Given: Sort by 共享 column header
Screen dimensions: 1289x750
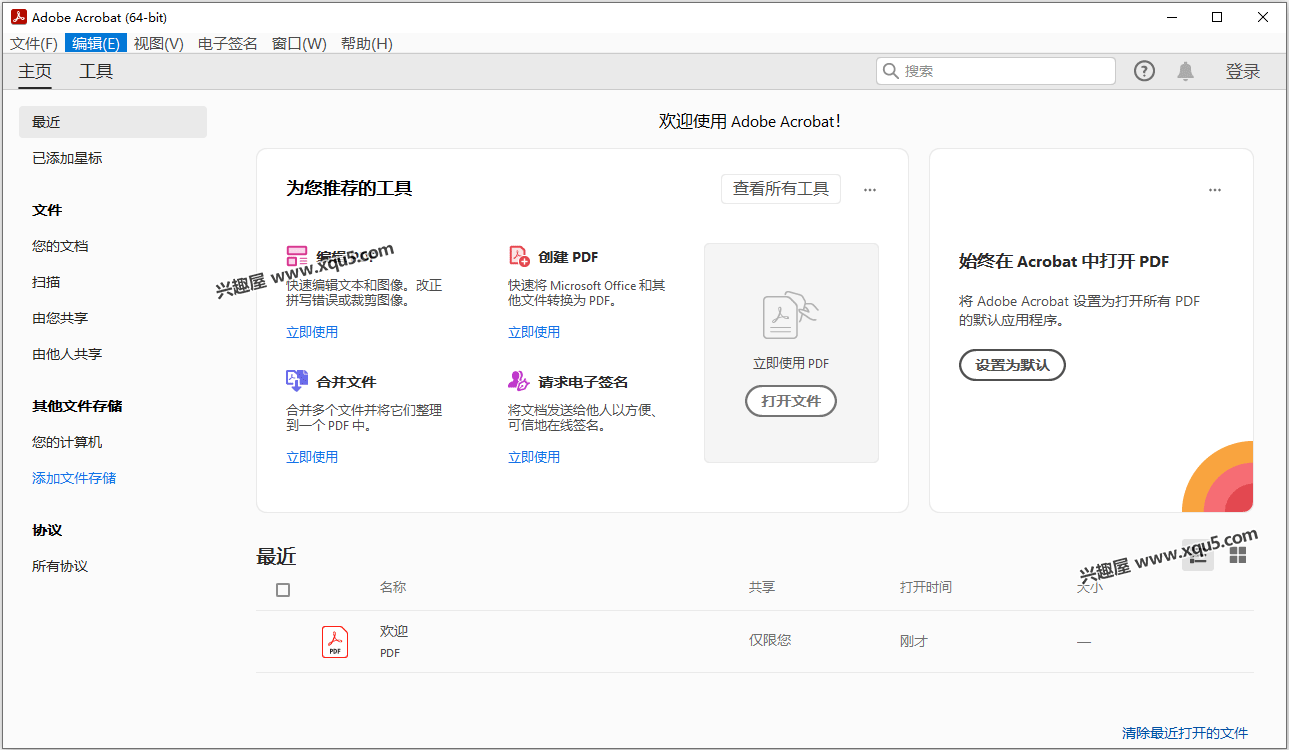Looking at the screenshot, I should (762, 587).
